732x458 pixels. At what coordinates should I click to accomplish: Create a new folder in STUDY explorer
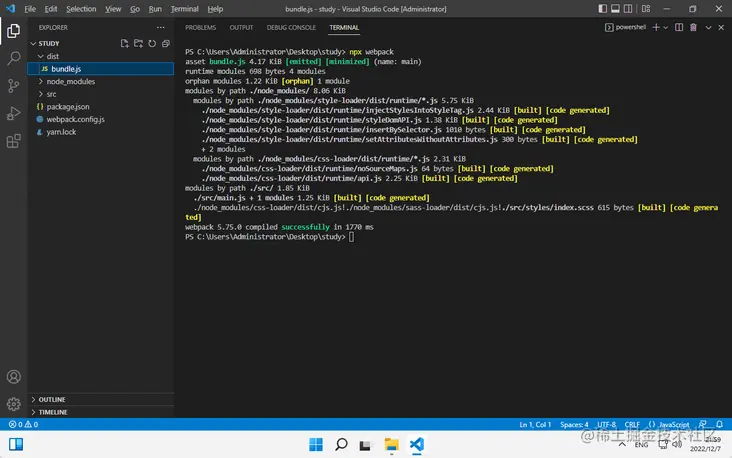[x=138, y=43]
